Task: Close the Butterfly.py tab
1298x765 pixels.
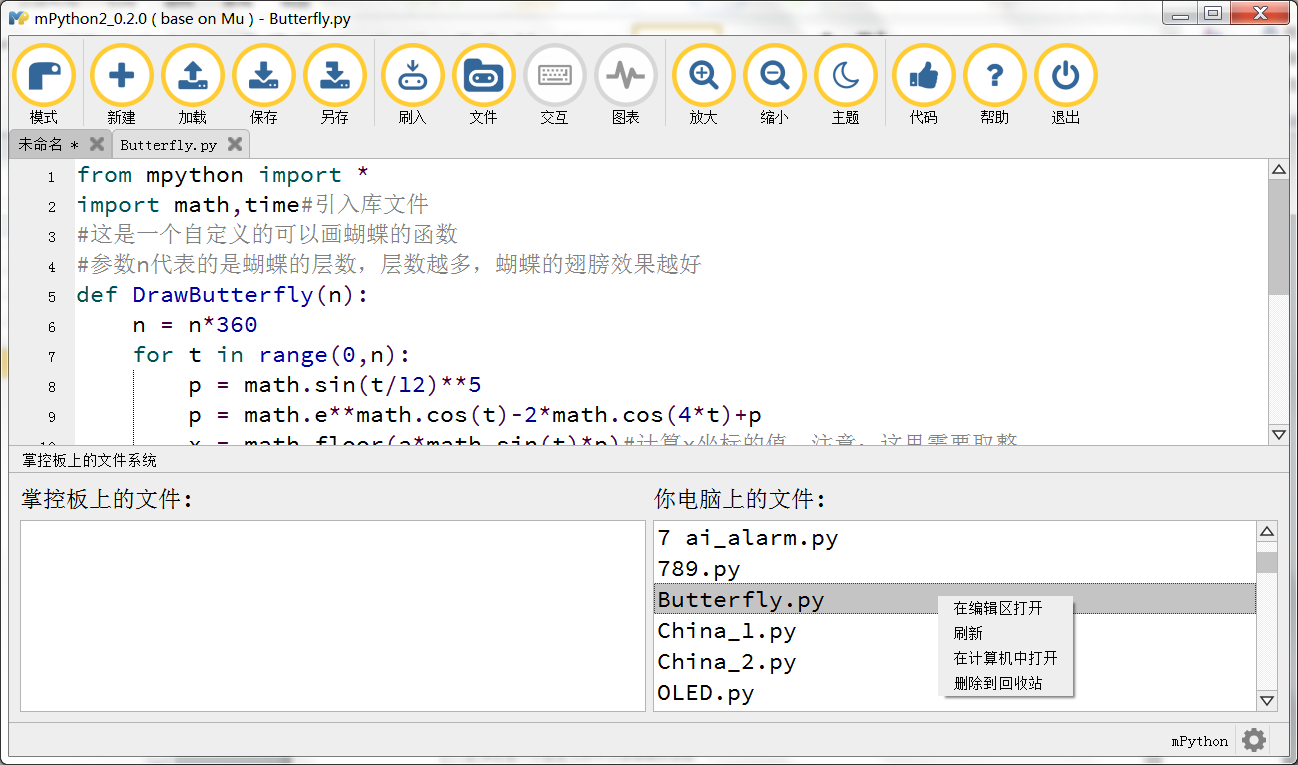Action: 235,144
